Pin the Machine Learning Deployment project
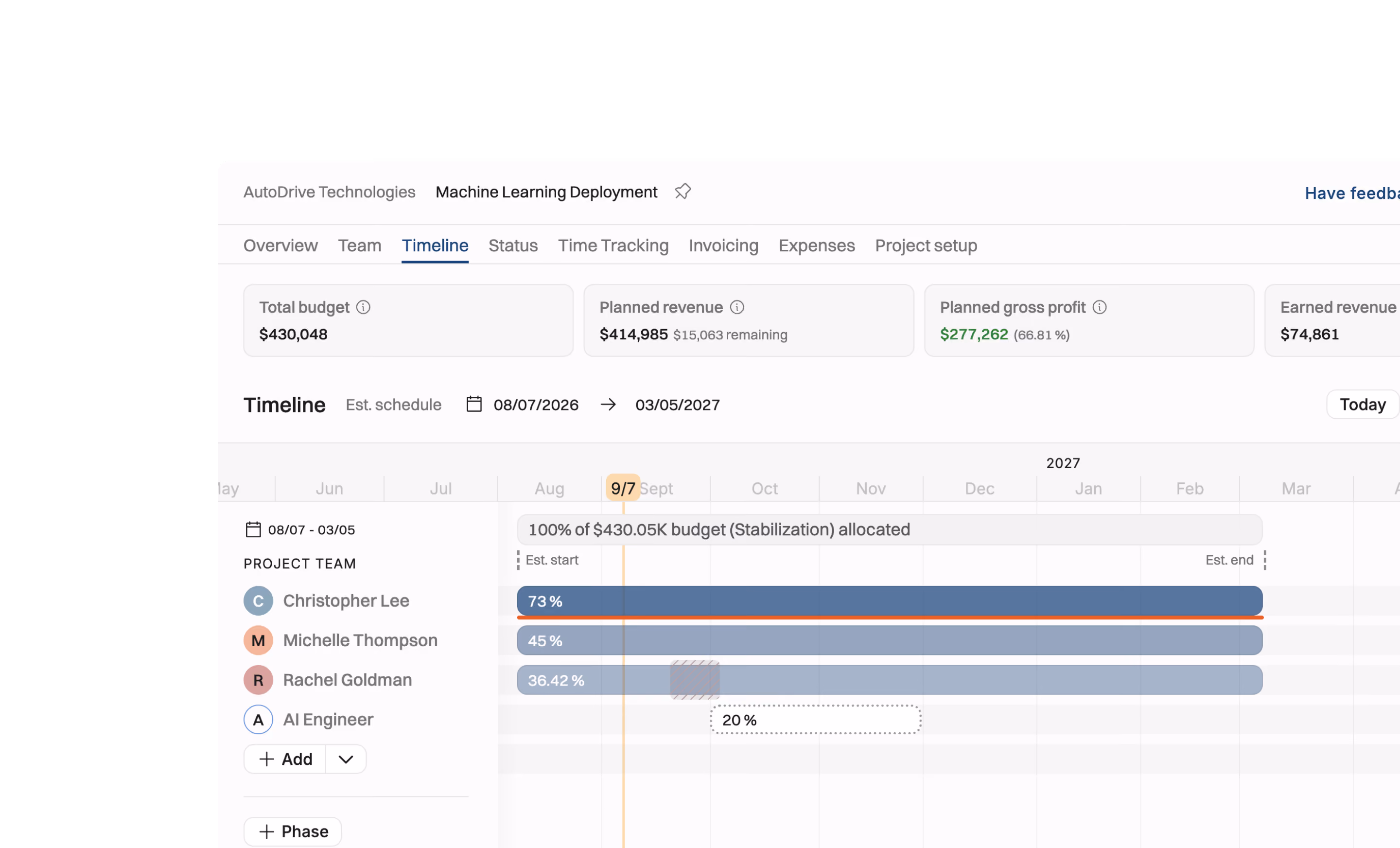This screenshot has width=1400, height=848. point(682,192)
